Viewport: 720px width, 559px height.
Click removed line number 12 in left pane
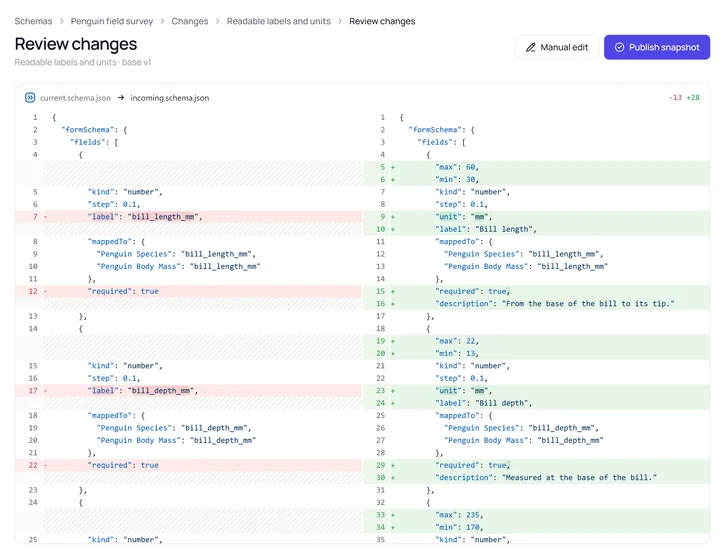coord(33,291)
